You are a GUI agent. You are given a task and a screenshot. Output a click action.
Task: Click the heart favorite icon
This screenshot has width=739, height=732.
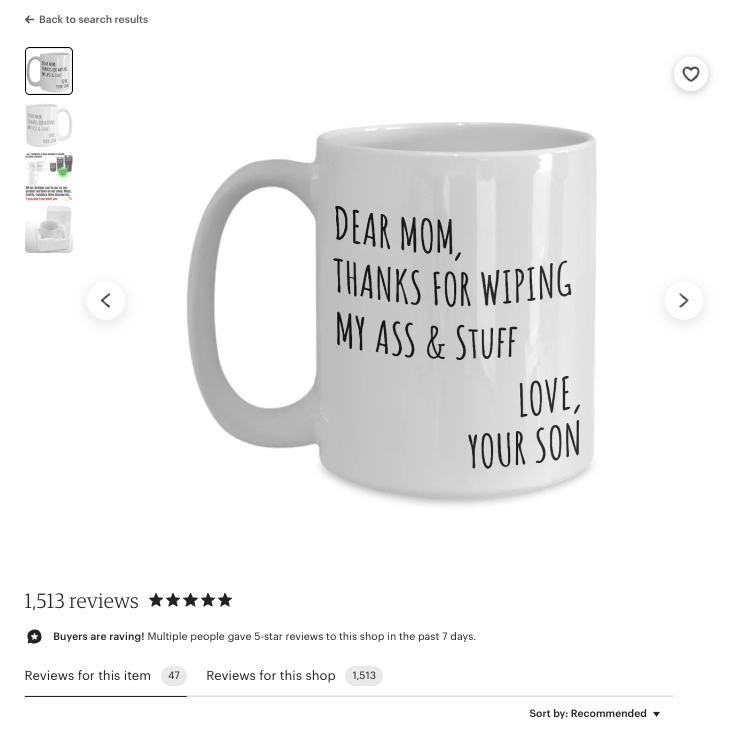690,74
